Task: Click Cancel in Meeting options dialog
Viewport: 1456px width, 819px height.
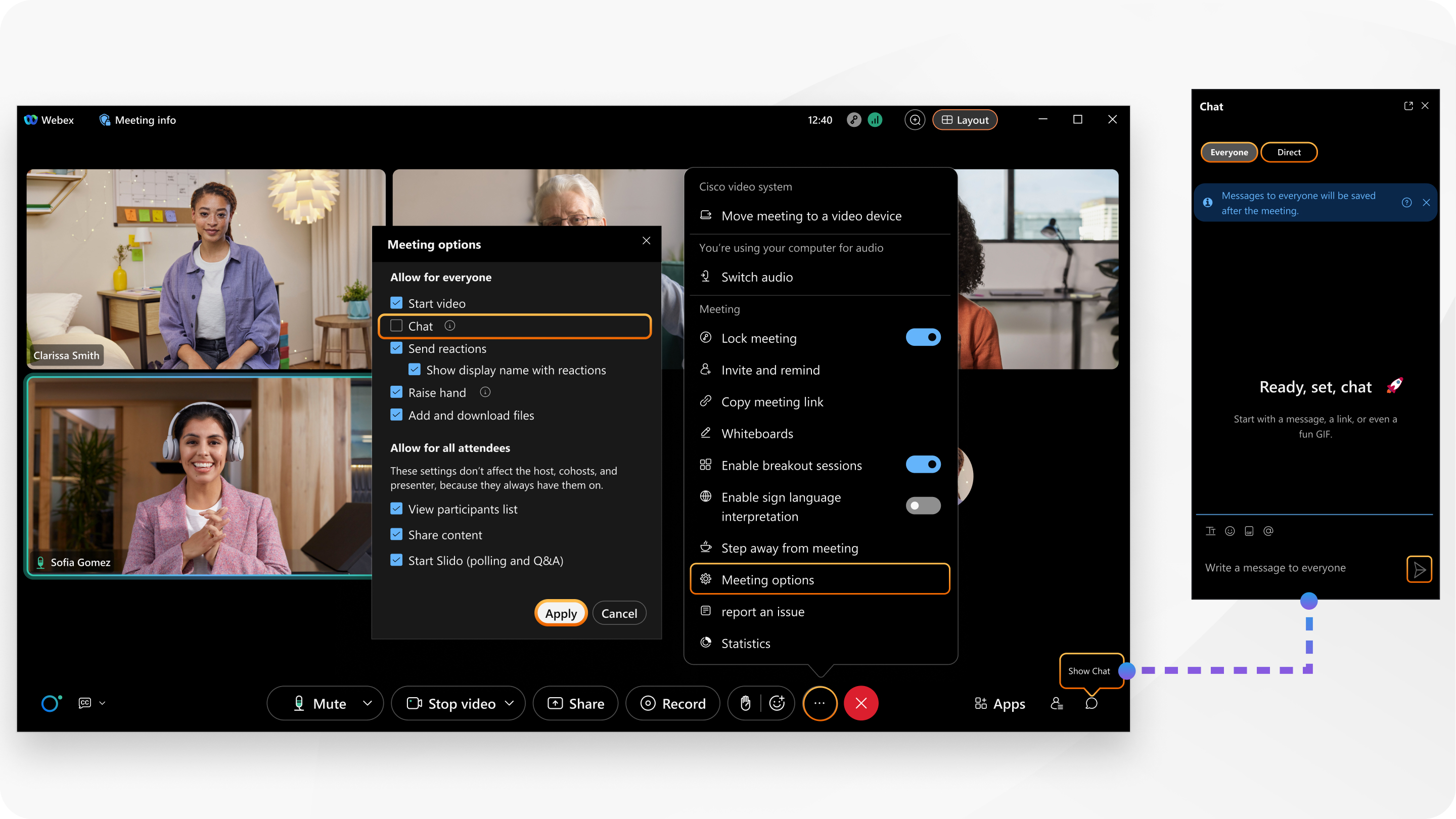Action: coord(619,613)
